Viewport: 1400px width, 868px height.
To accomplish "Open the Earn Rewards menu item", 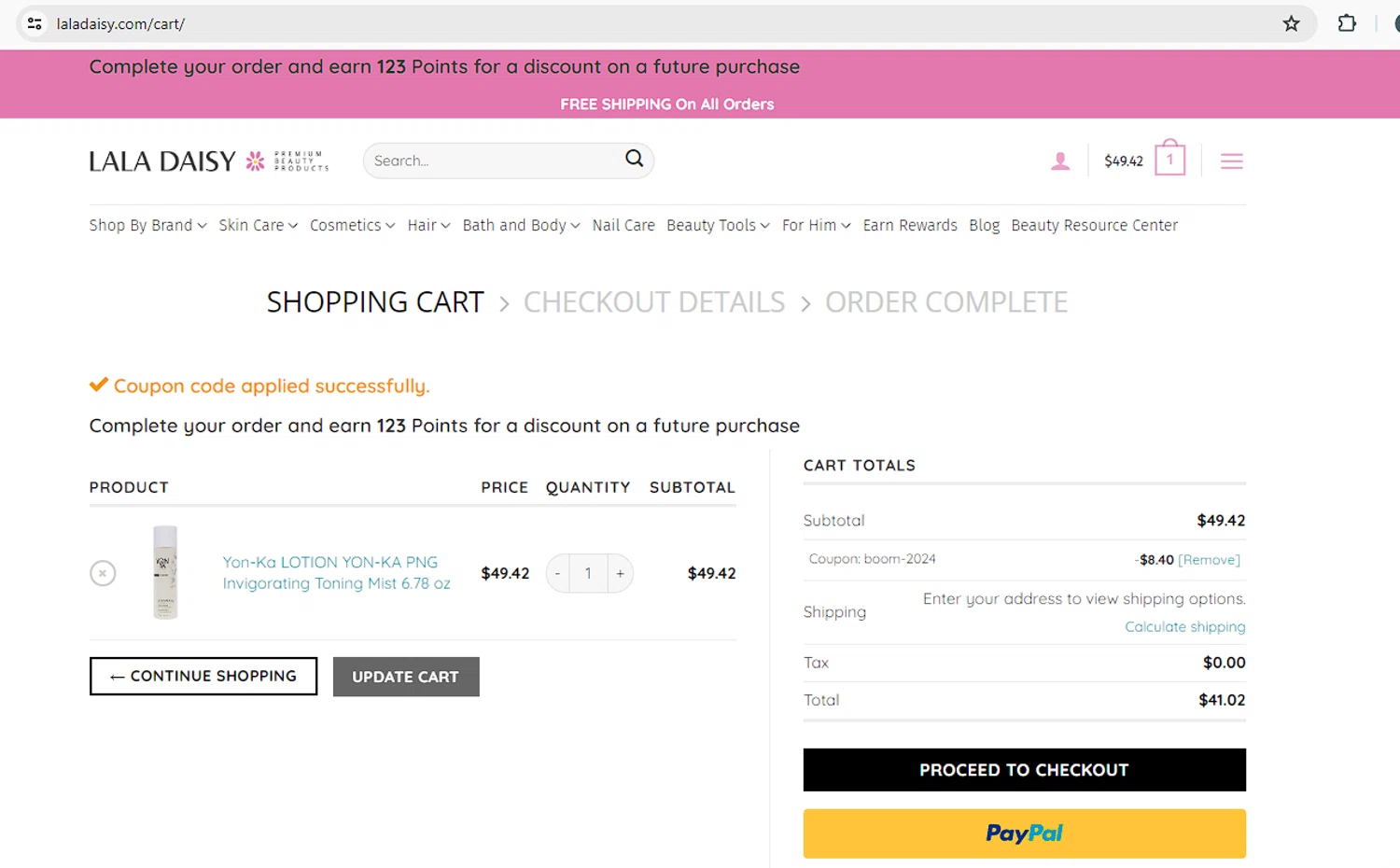I will point(910,226).
